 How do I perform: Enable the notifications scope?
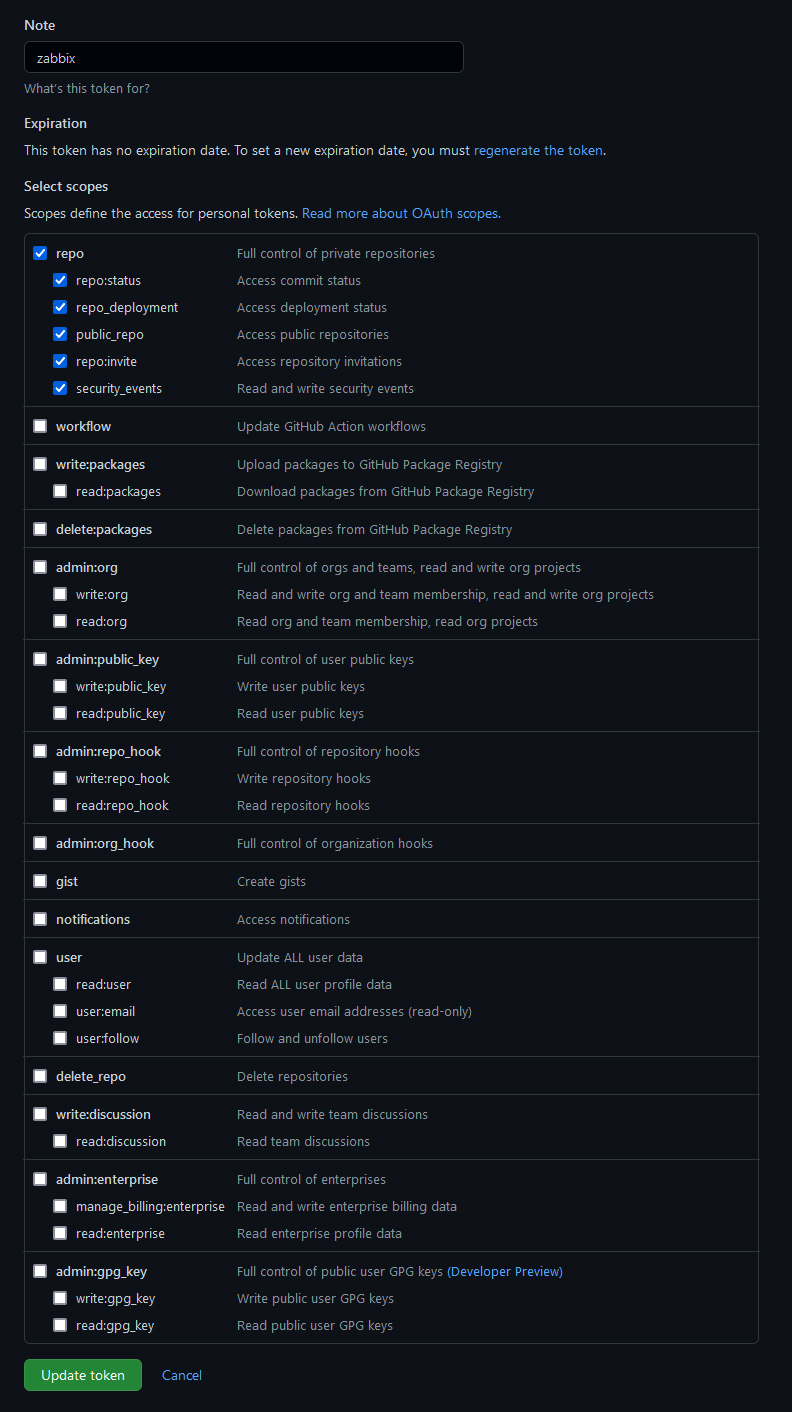click(x=40, y=920)
